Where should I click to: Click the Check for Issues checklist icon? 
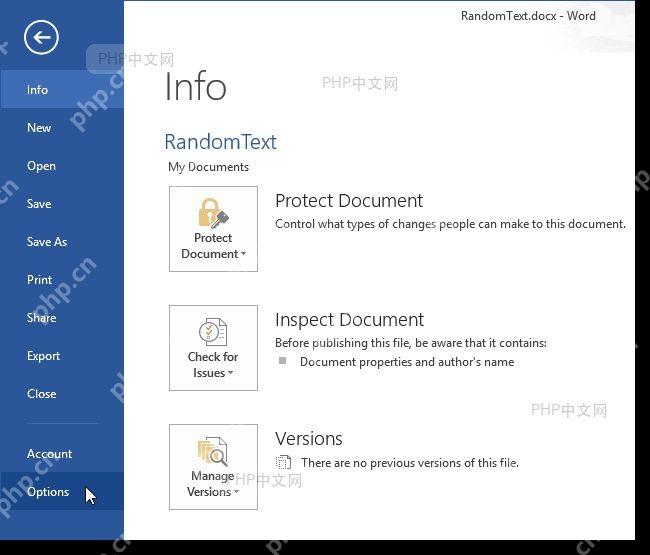pyautogui.click(x=213, y=332)
